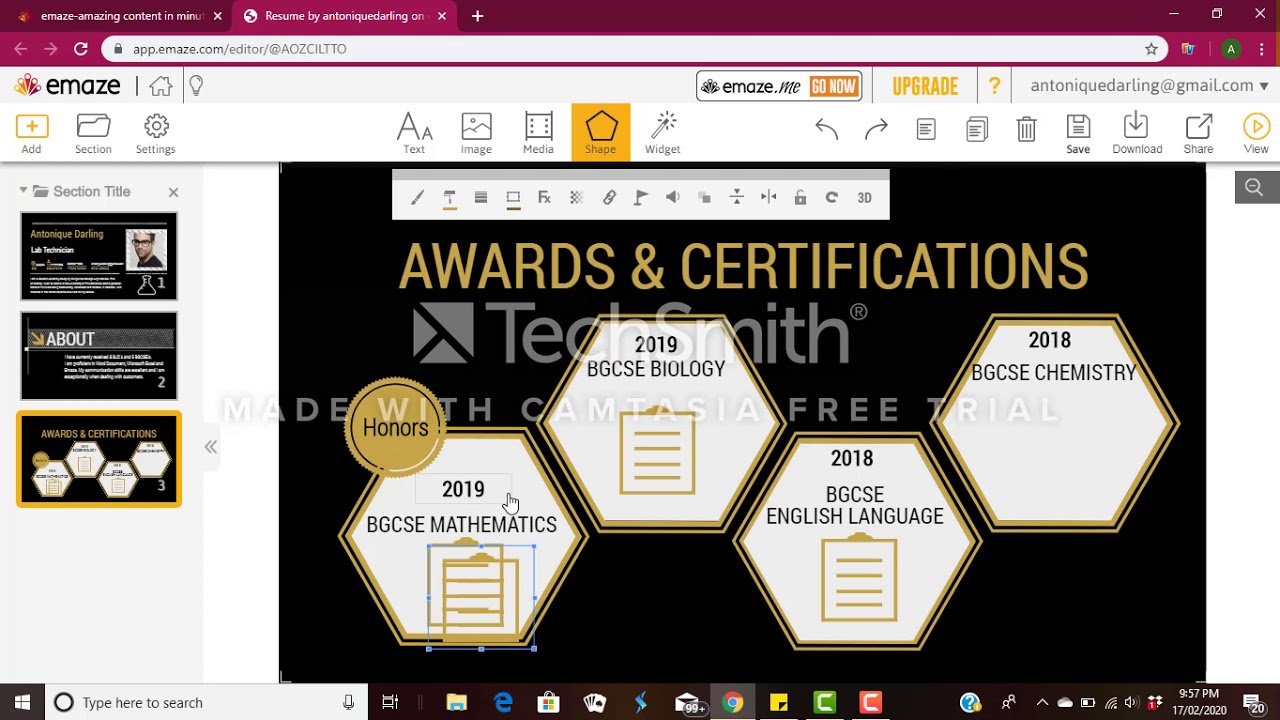Click the vertical align icon
Viewport: 1280px width, 720px height.
pyautogui.click(x=737, y=198)
